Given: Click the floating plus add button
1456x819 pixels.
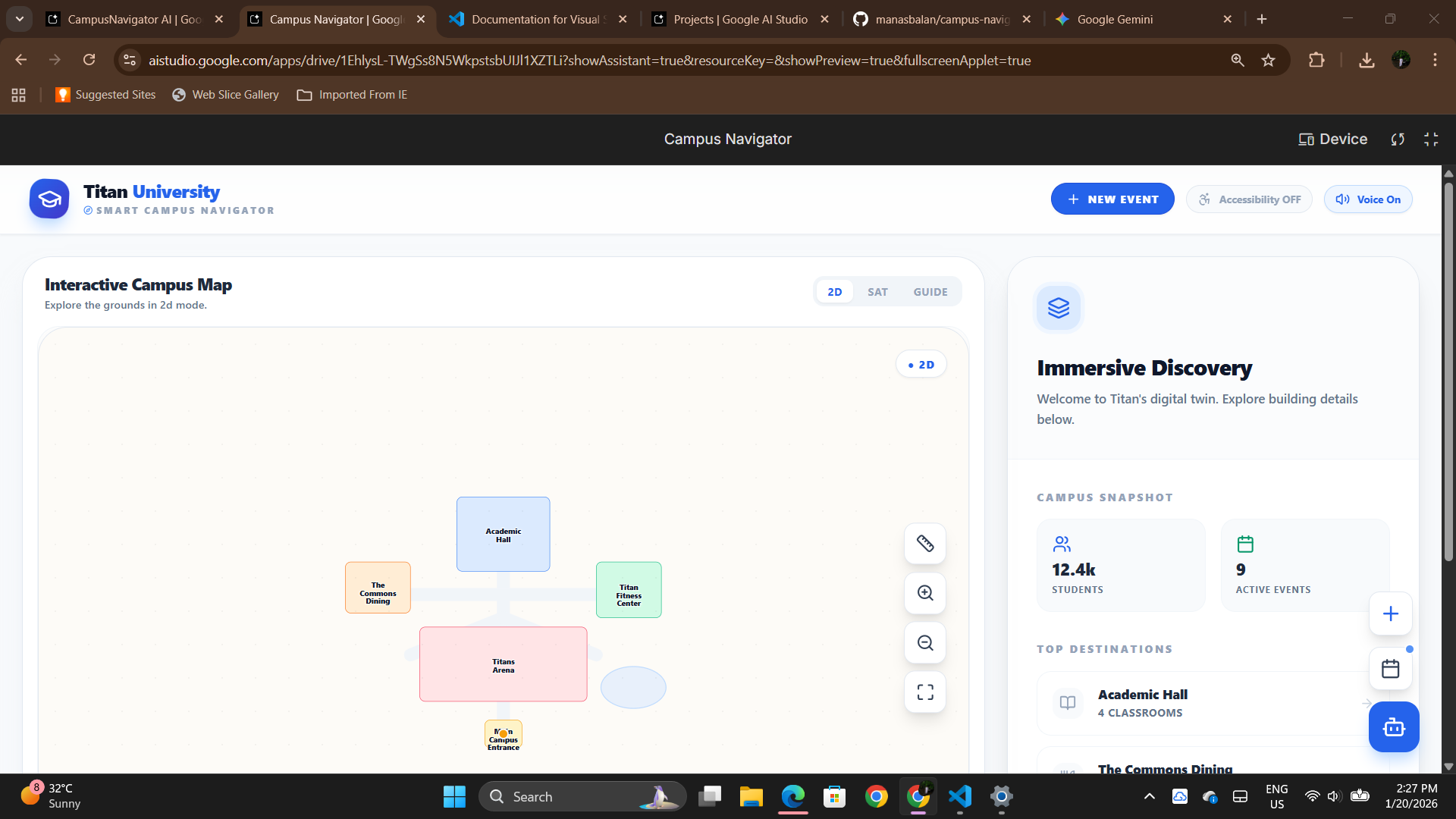Looking at the screenshot, I should point(1390,613).
